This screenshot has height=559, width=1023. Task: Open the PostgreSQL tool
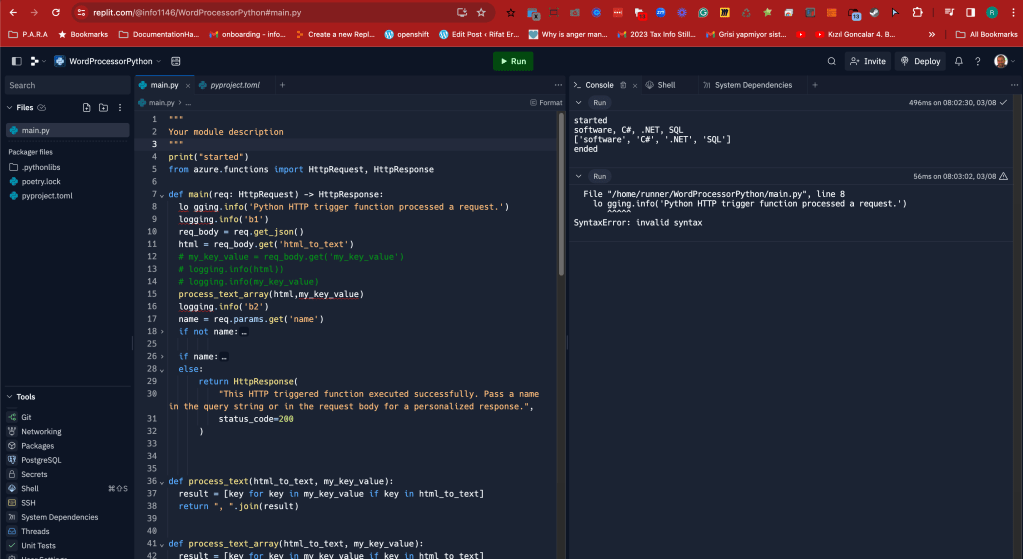coord(67,461)
